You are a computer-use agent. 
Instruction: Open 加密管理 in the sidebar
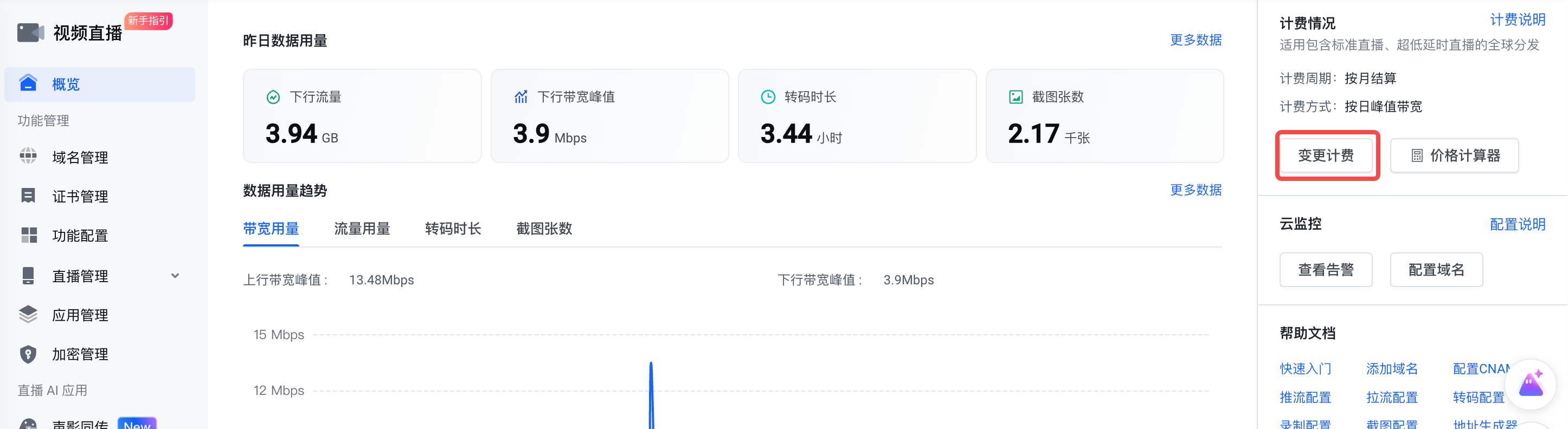(80, 354)
